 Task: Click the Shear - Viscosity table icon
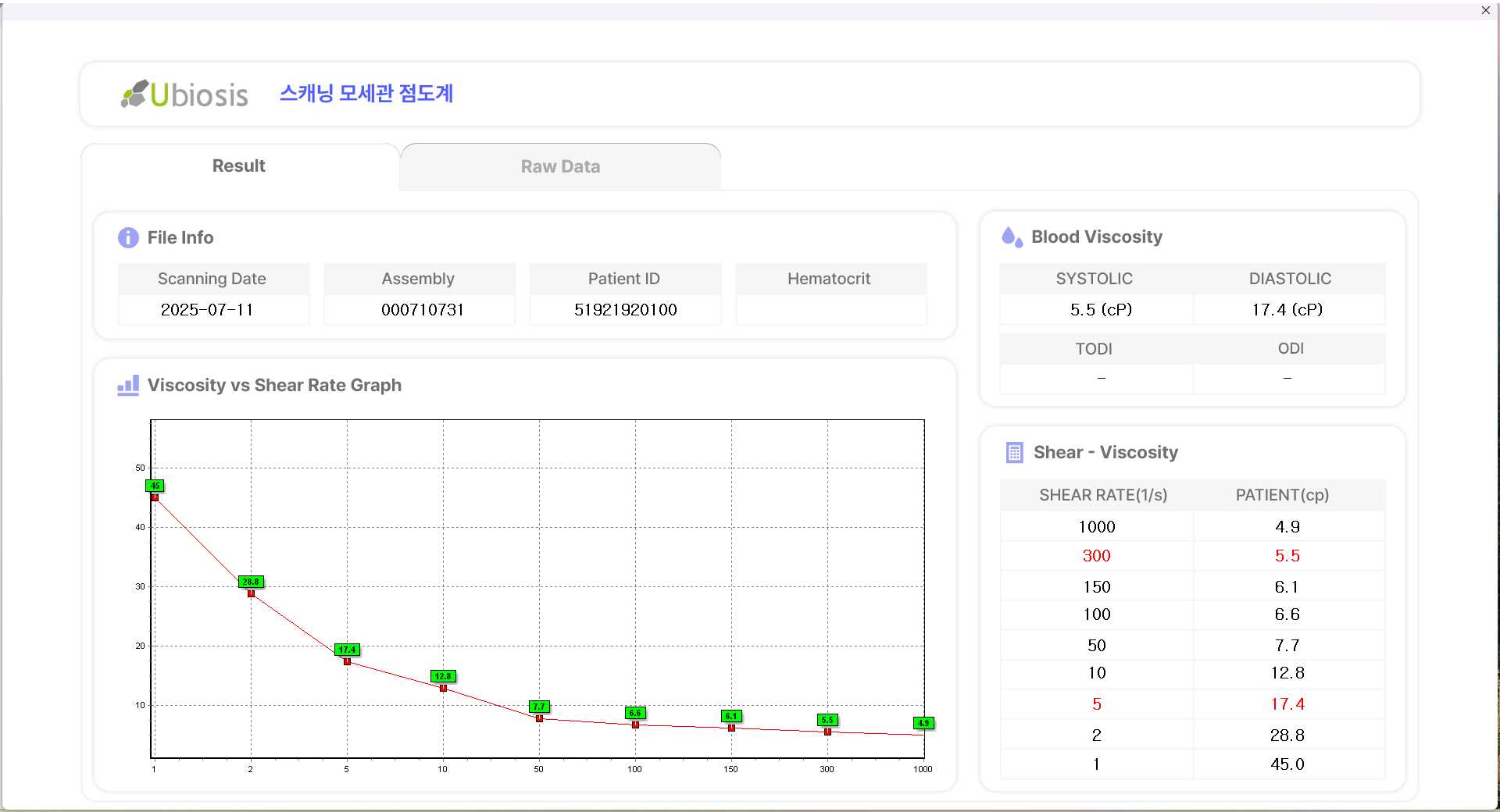pyautogui.click(x=1014, y=452)
